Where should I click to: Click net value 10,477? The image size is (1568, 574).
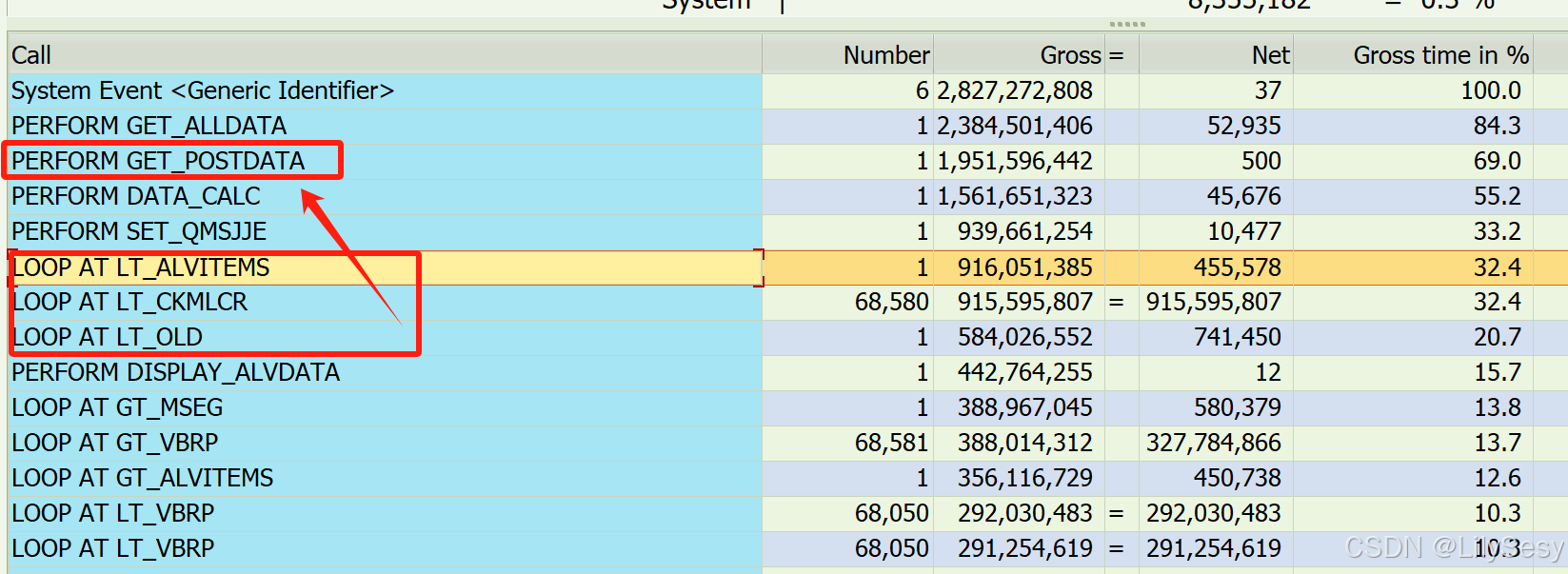[x=1244, y=231]
